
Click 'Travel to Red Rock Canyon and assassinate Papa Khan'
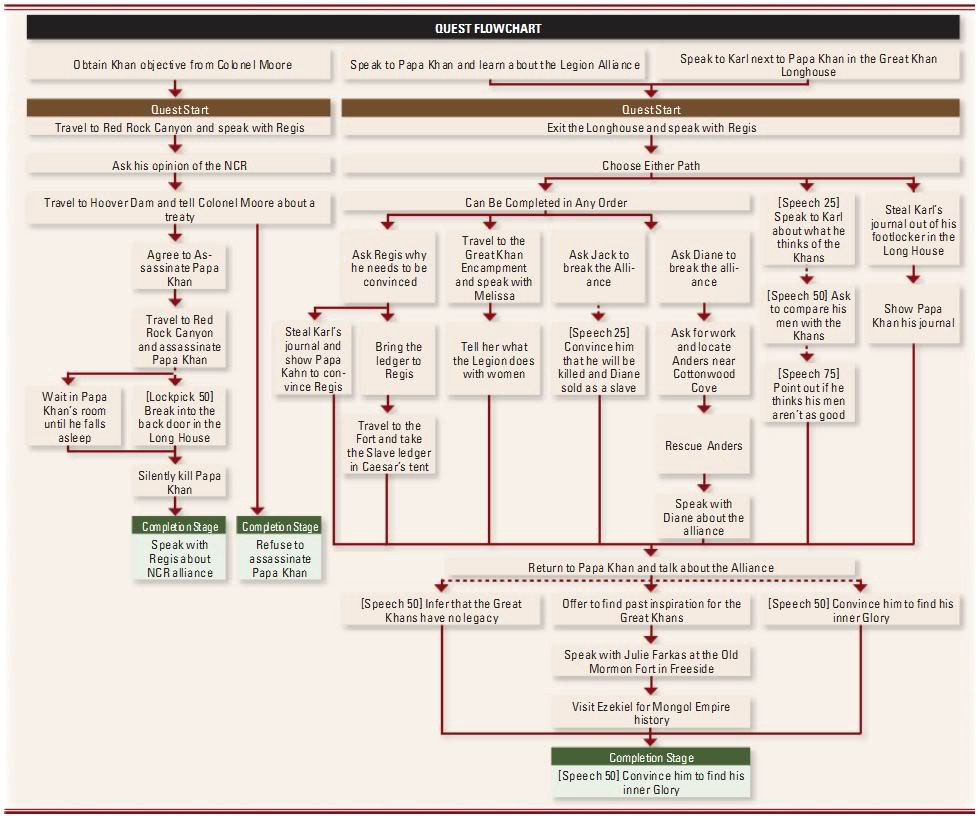click(x=179, y=340)
